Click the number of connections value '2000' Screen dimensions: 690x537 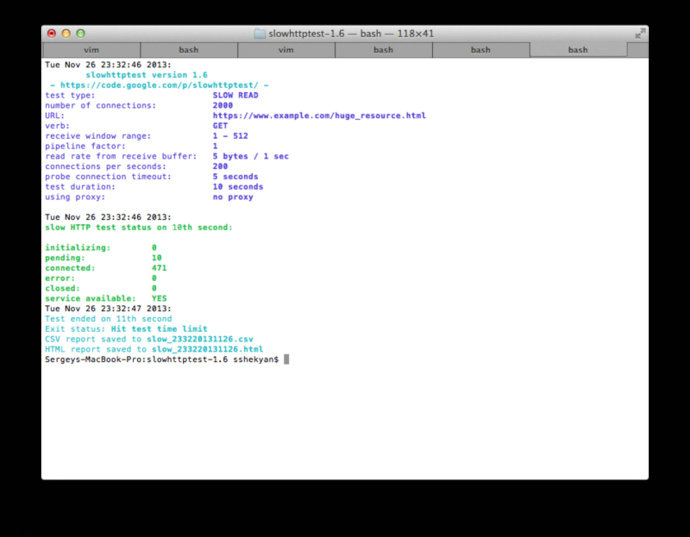pos(223,105)
